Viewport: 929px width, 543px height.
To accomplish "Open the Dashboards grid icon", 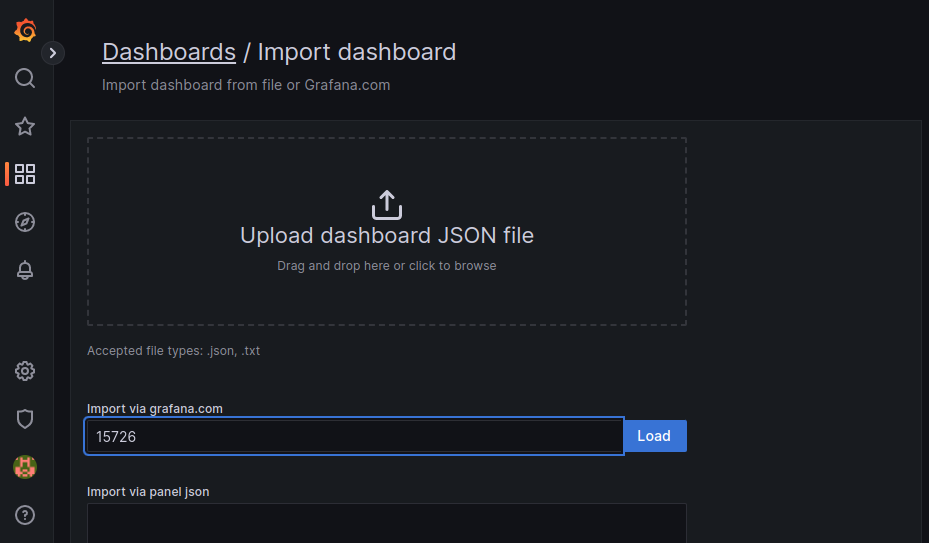I will [25, 174].
